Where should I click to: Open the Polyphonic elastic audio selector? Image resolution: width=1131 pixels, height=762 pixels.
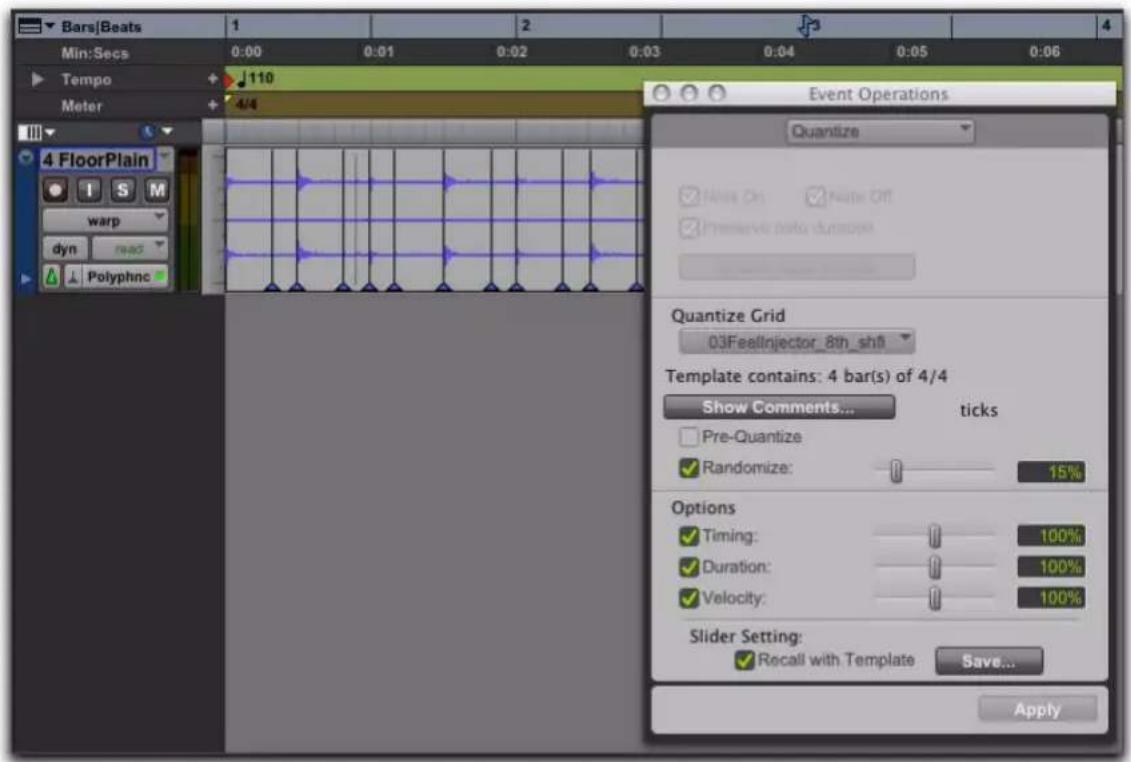[126, 276]
